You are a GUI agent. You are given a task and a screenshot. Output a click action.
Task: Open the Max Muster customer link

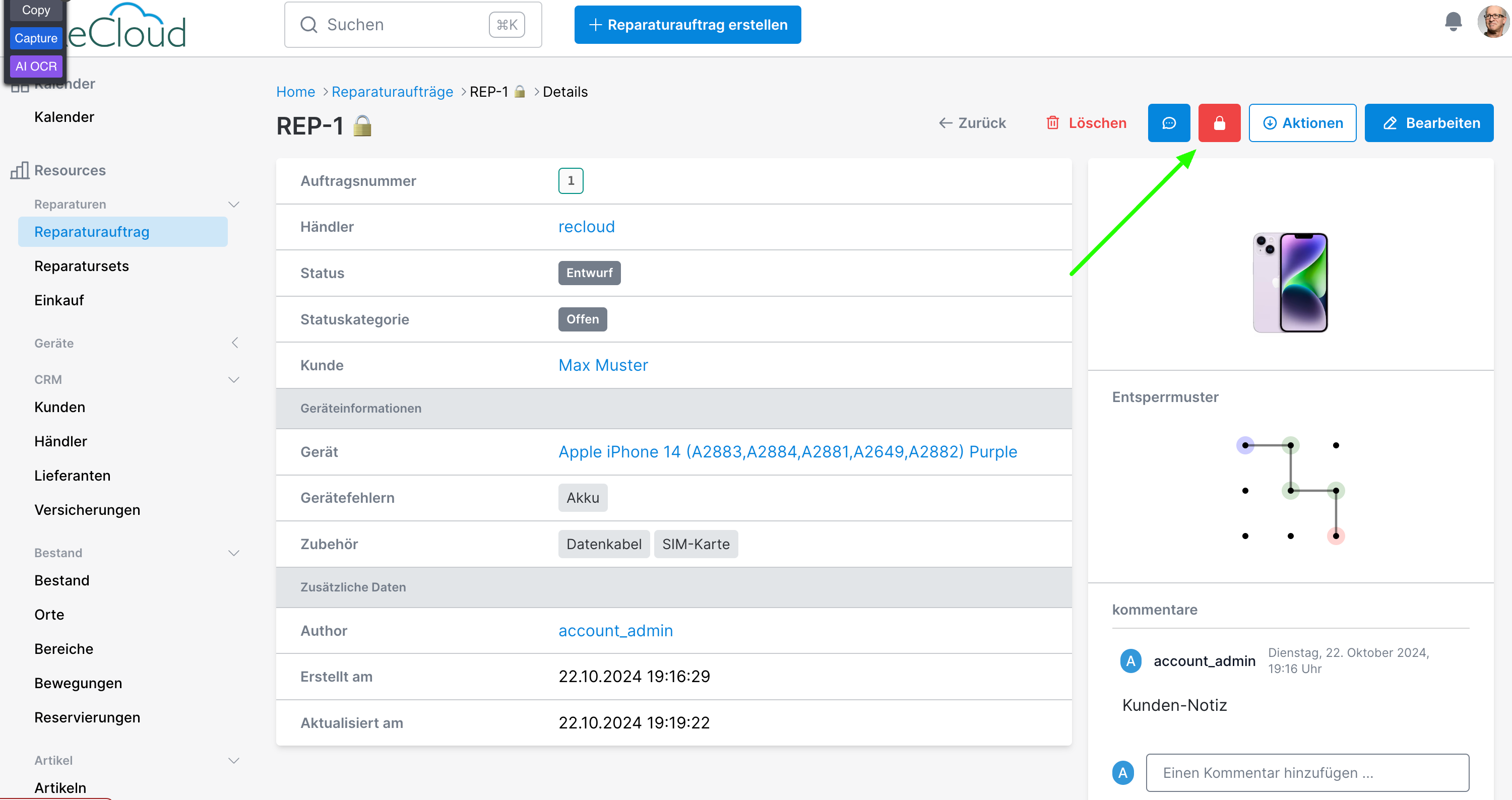pos(603,365)
